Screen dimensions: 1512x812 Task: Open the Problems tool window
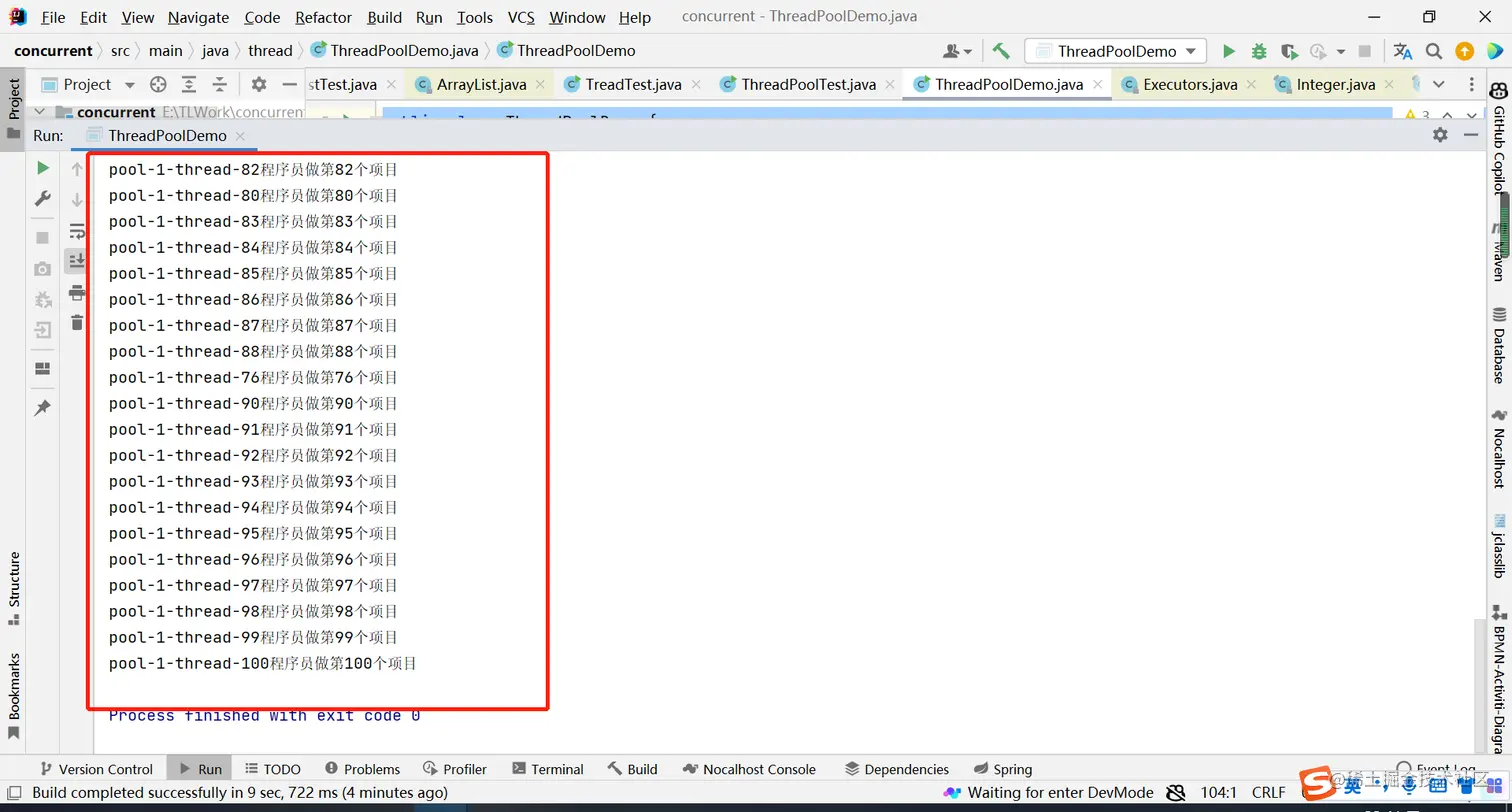(362, 769)
